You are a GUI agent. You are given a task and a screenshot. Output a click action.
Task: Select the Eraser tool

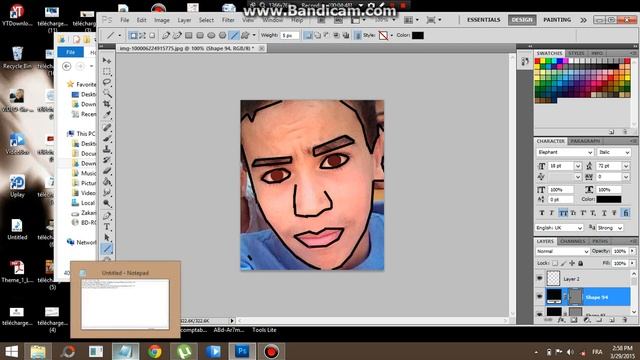pos(107,171)
